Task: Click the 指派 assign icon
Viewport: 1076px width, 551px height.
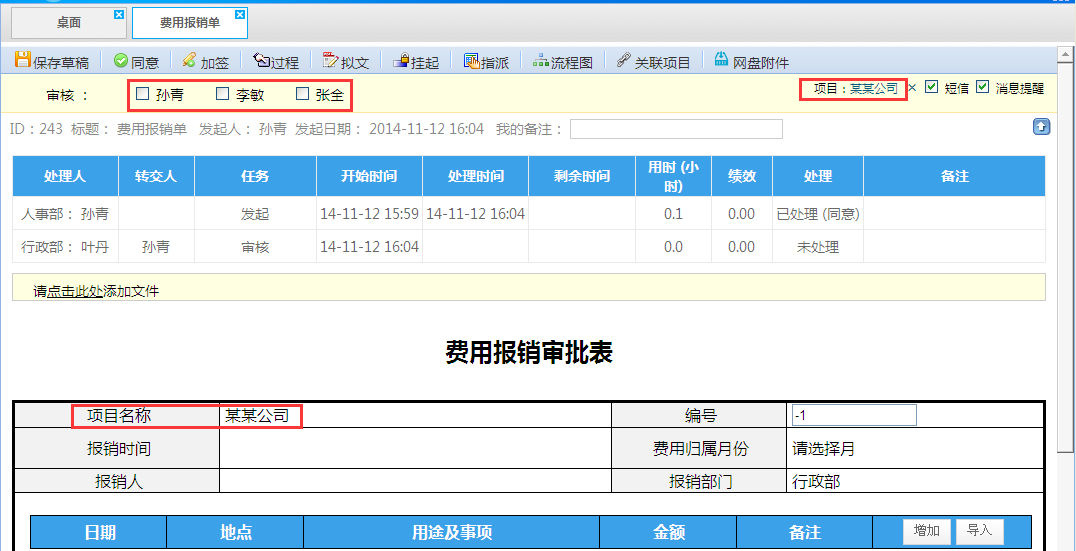Action: (471, 60)
